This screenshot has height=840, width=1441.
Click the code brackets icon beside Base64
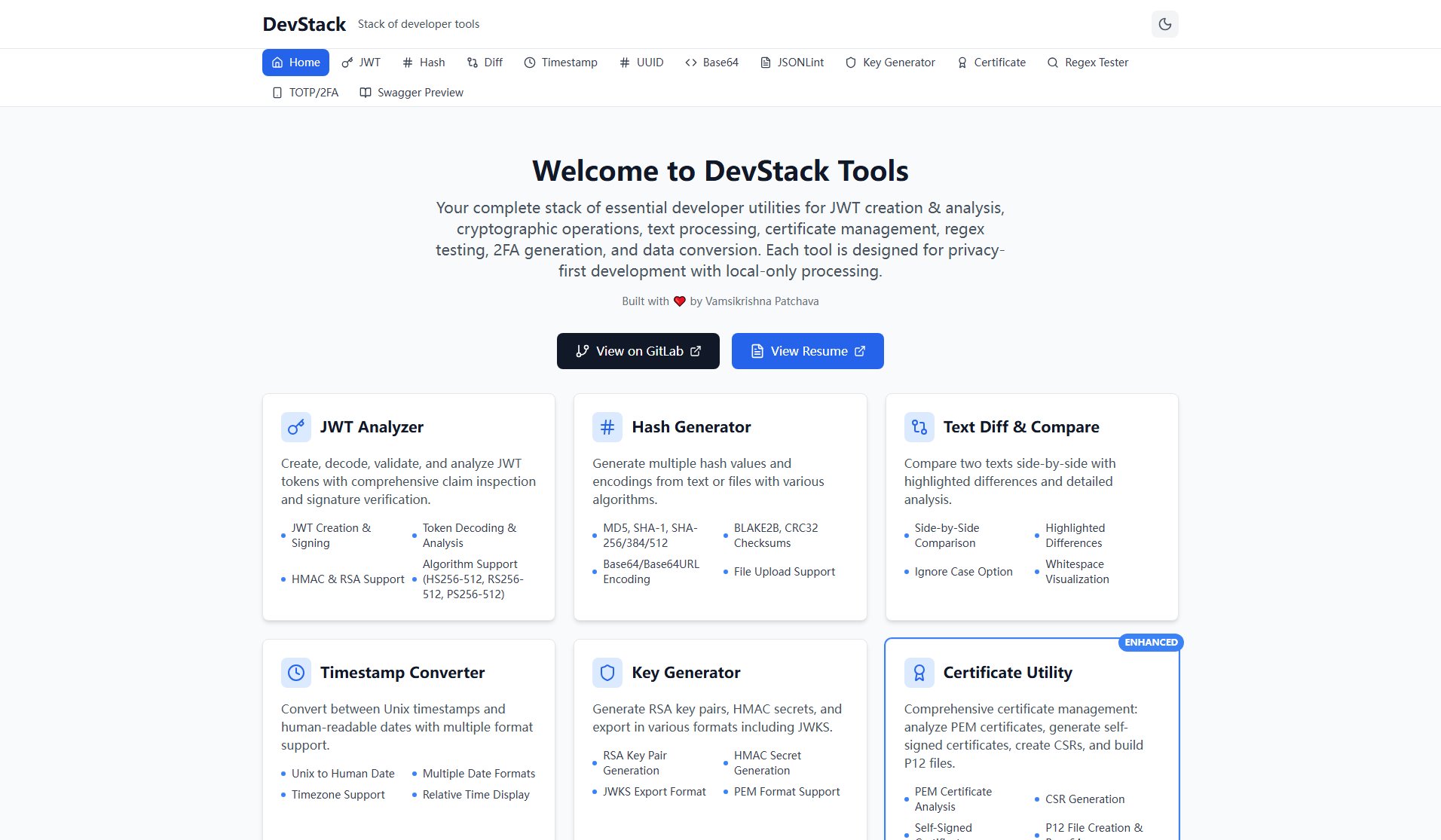click(x=691, y=63)
